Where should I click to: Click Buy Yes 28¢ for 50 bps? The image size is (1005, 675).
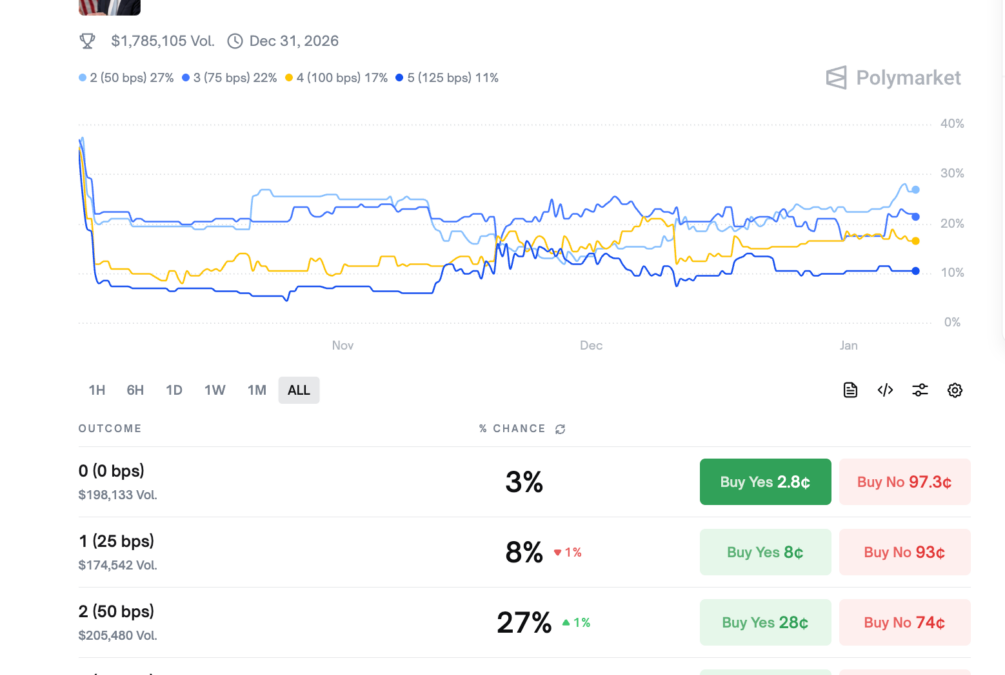pyautogui.click(x=765, y=622)
